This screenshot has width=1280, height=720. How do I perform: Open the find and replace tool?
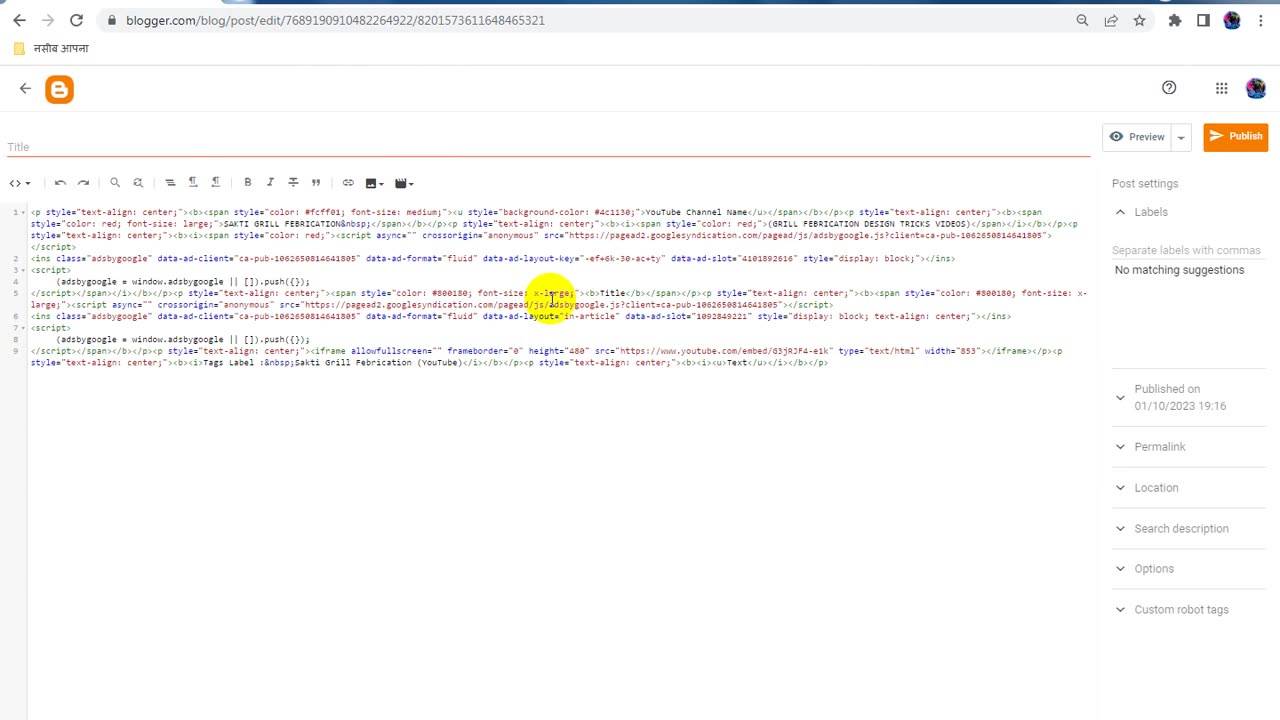pos(138,183)
